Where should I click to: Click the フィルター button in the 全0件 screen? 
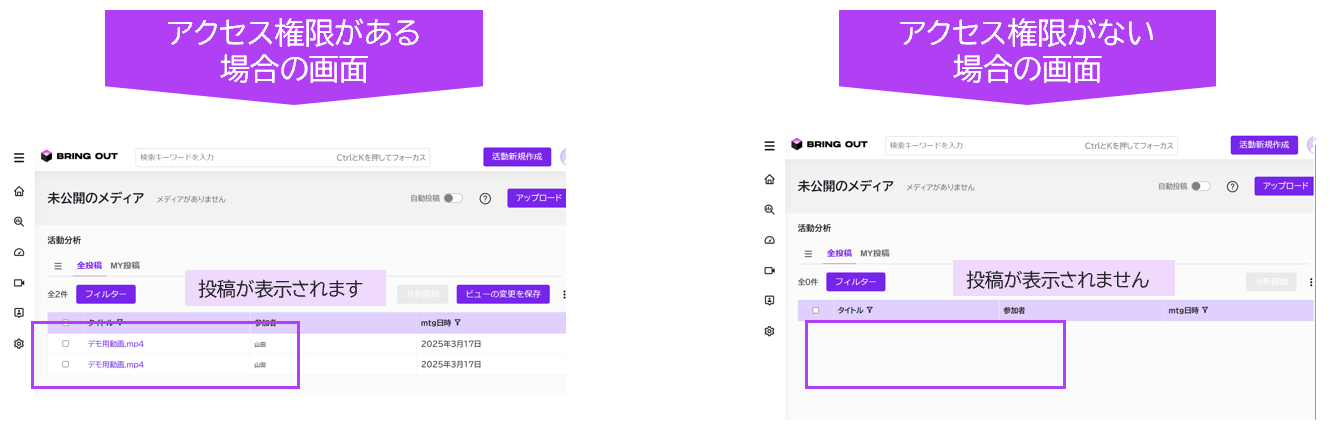[x=855, y=282]
